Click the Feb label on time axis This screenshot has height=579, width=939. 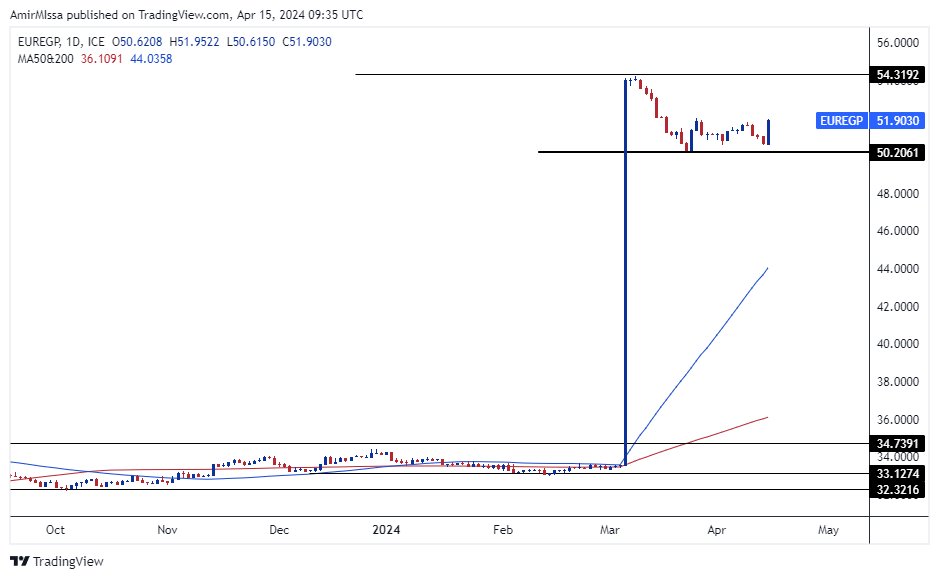pos(503,530)
